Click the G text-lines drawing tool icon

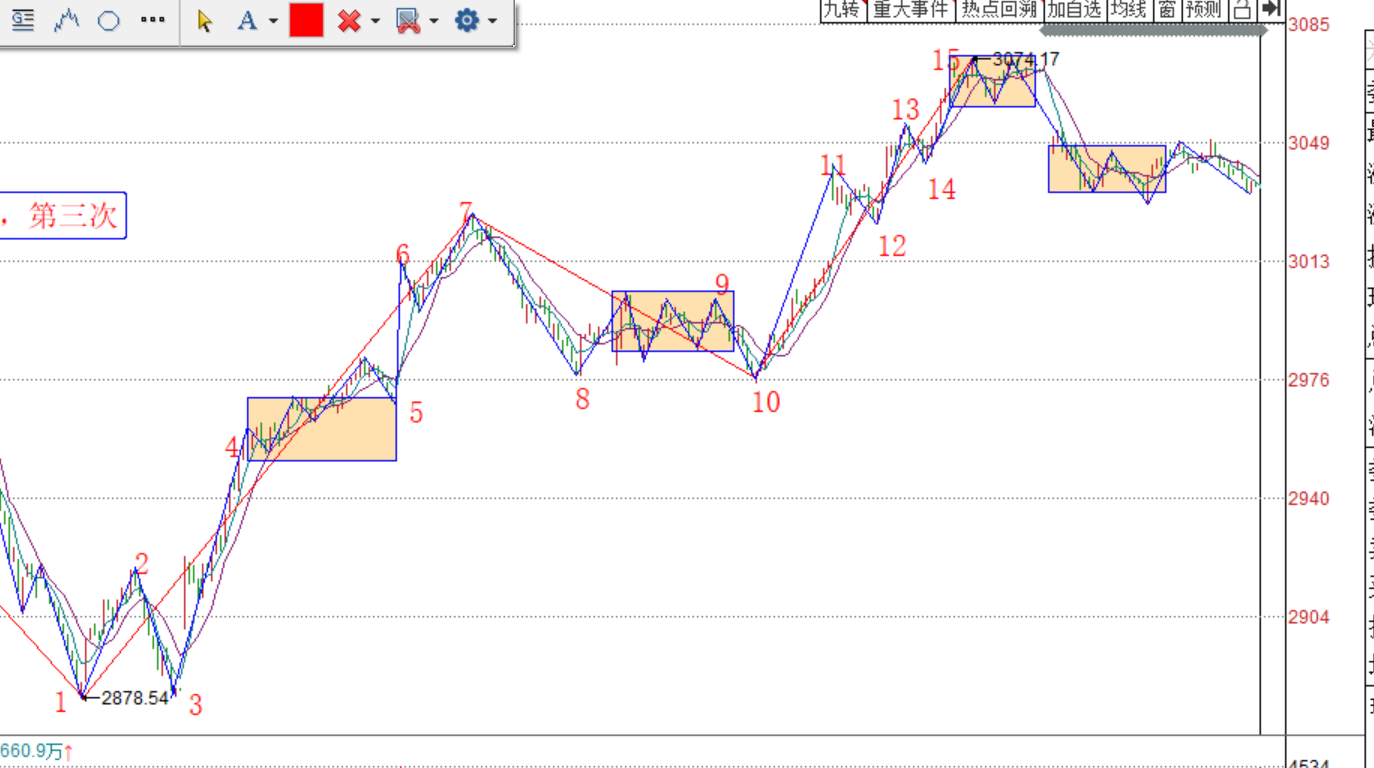pyautogui.click(x=22, y=20)
